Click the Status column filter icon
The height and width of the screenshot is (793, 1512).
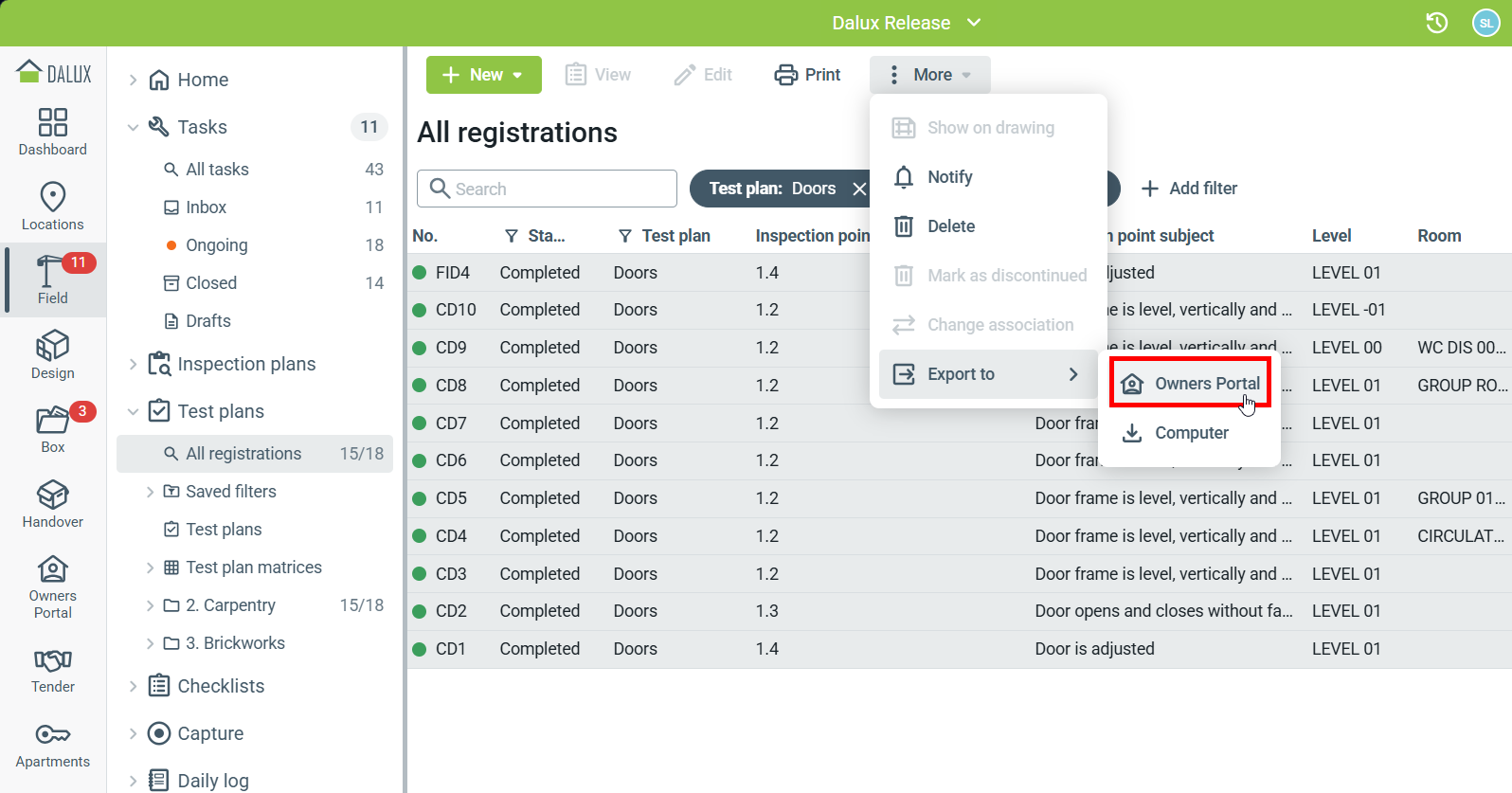point(512,236)
